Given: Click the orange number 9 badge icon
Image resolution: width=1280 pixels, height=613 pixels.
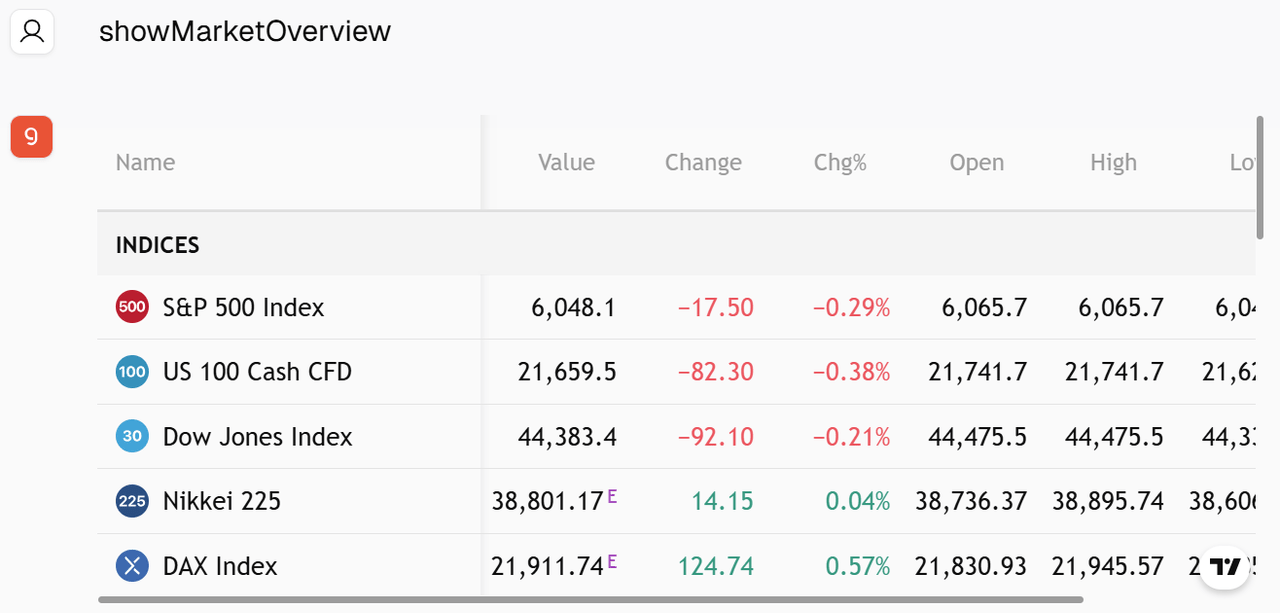Looking at the screenshot, I should (x=31, y=137).
